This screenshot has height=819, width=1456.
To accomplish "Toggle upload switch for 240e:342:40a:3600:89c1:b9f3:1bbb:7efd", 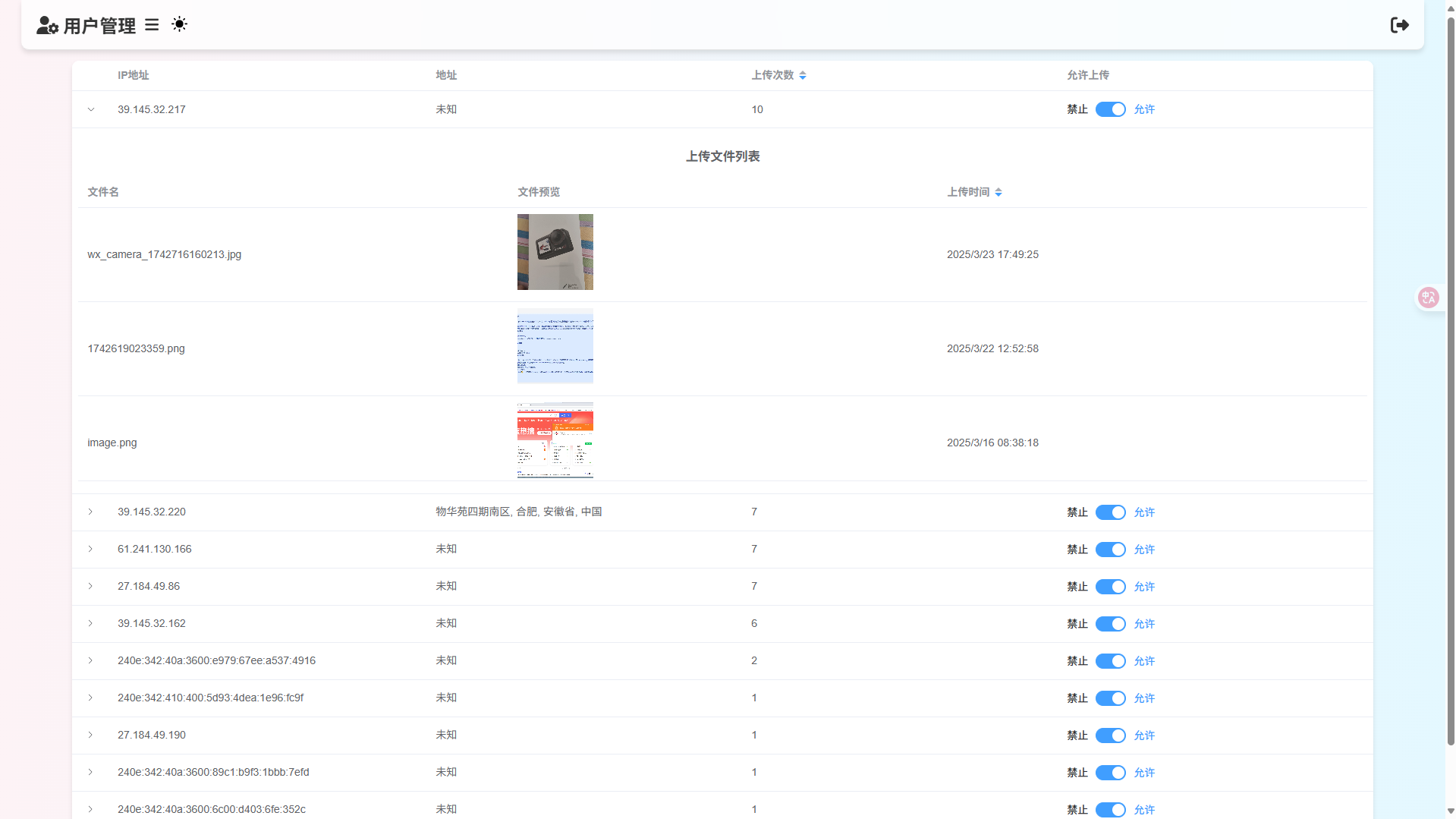I will click(x=1110, y=773).
